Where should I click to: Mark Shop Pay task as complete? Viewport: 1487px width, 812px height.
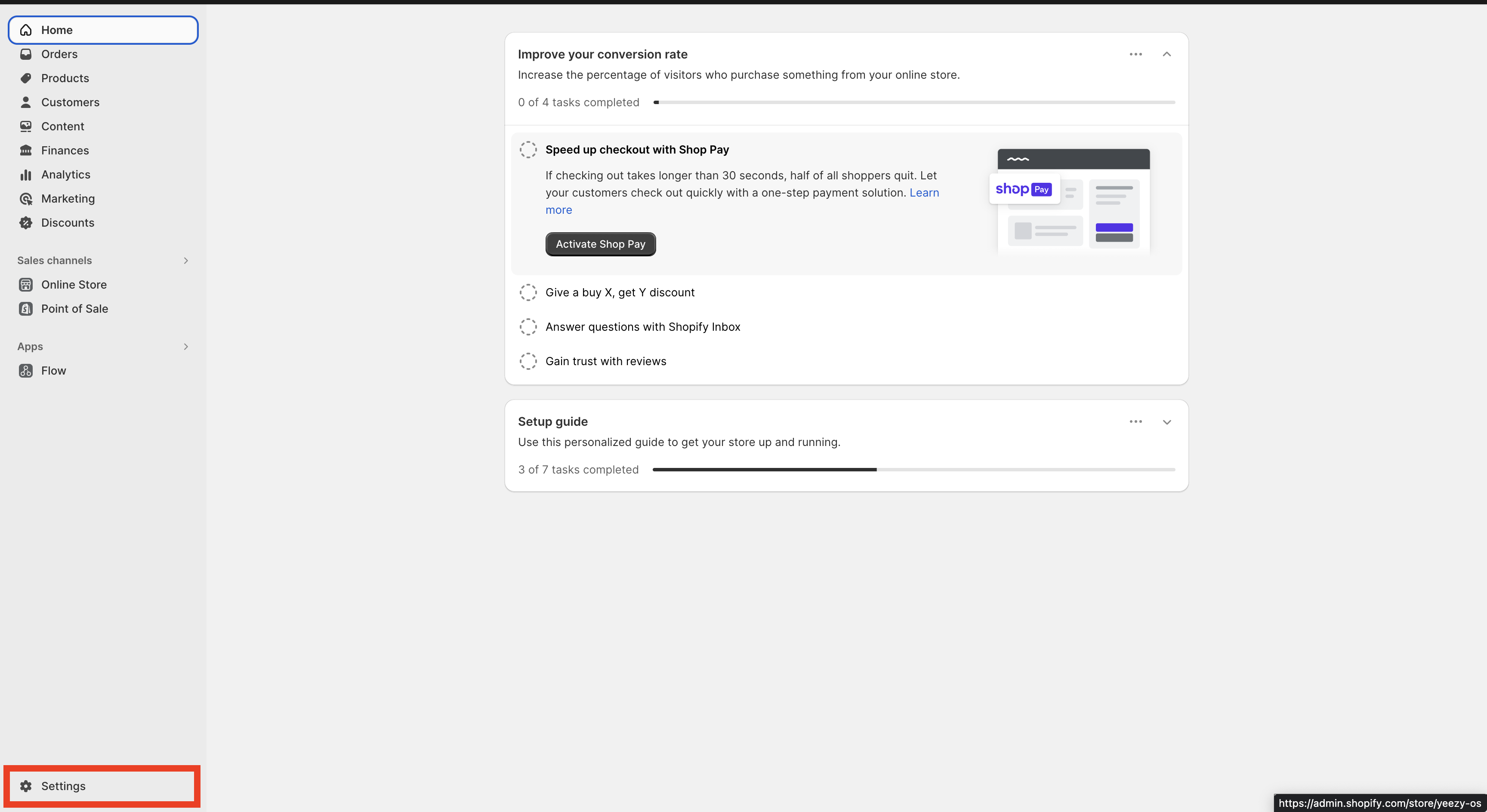click(x=528, y=150)
